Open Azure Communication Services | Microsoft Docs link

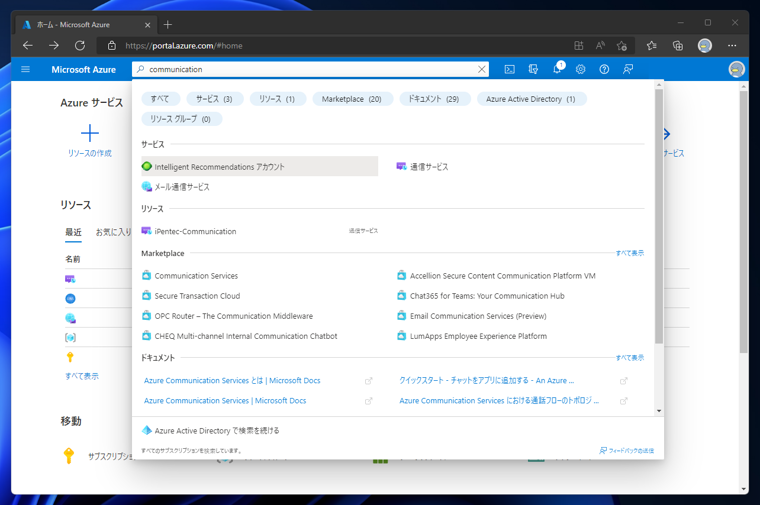pyautogui.click(x=225, y=400)
